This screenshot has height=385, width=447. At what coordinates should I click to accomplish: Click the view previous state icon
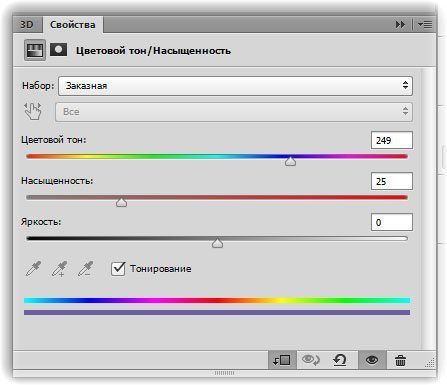(x=311, y=360)
